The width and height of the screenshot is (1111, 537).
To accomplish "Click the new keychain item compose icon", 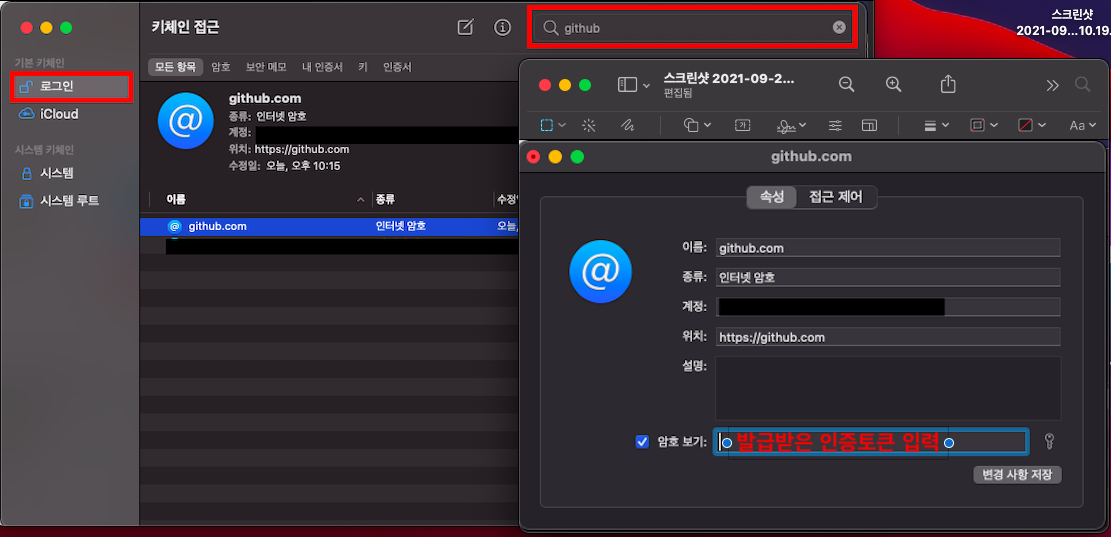I will (465, 28).
